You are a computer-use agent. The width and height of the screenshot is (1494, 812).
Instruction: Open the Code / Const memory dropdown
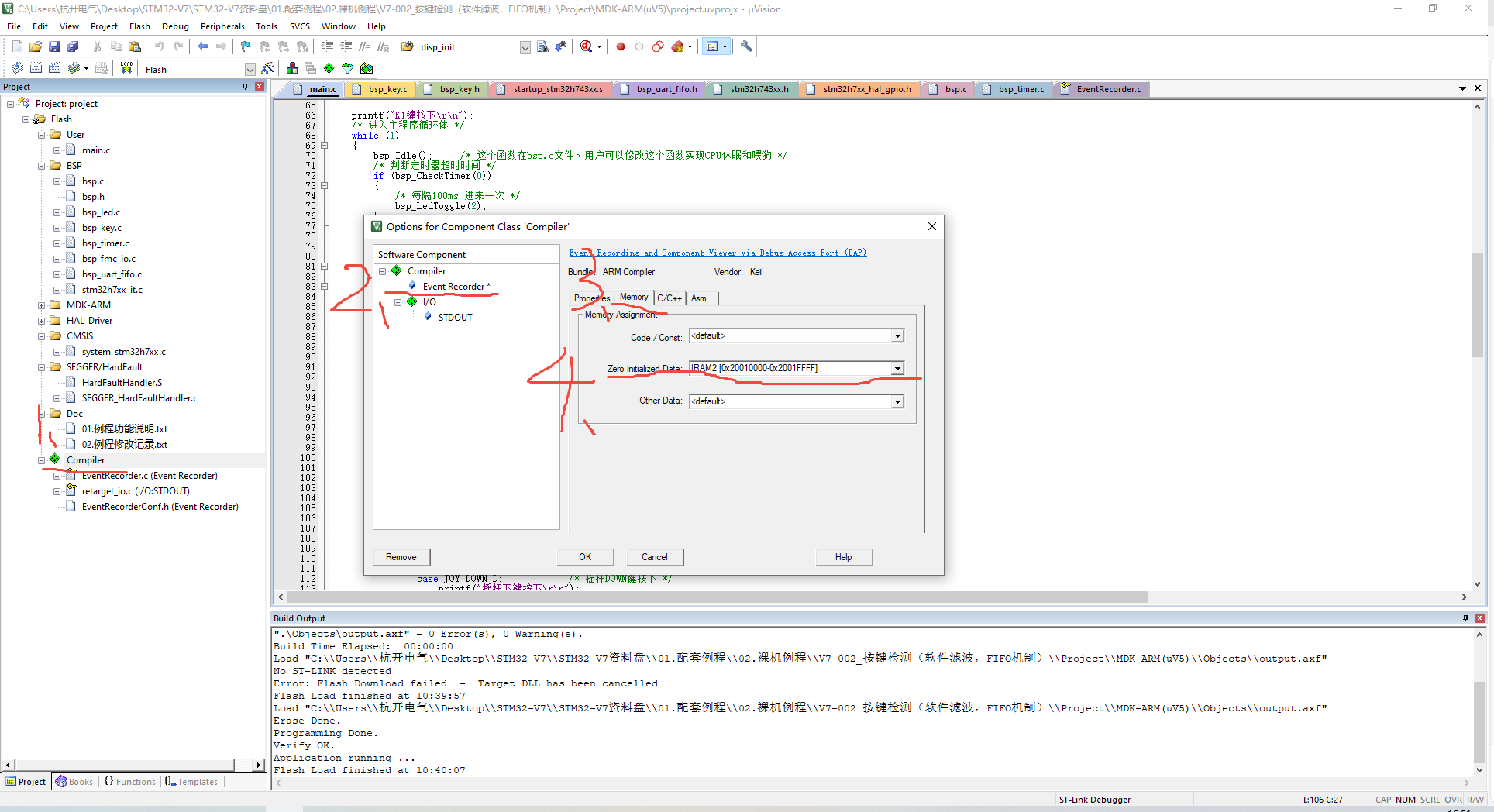897,335
